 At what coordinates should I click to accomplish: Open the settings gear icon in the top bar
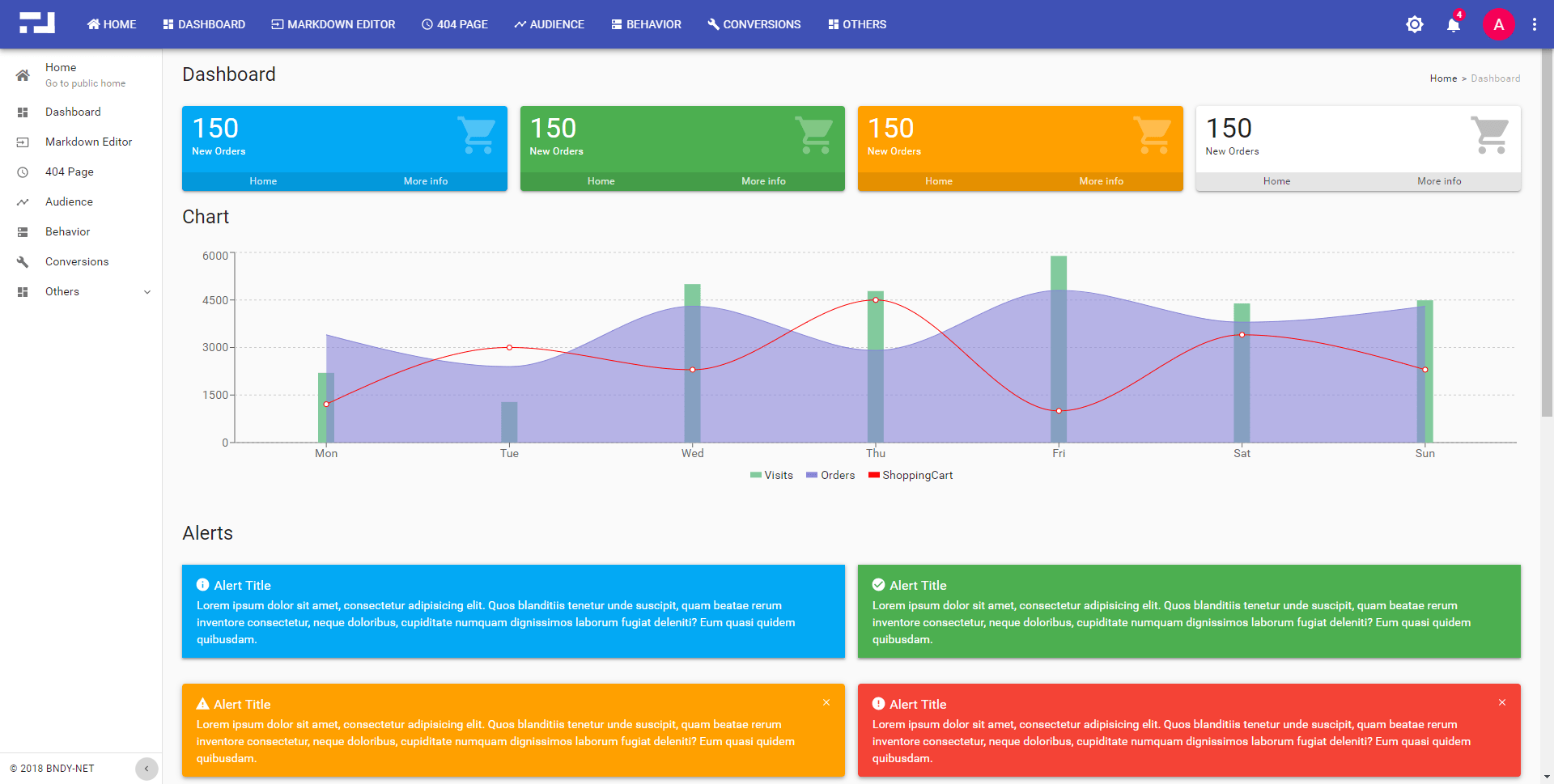(1414, 24)
